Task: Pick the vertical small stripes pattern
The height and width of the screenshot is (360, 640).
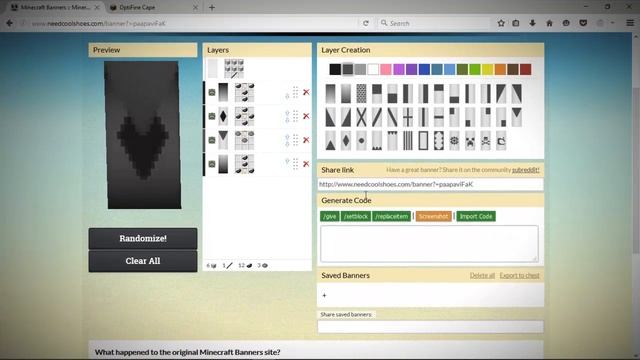Action: (408, 141)
